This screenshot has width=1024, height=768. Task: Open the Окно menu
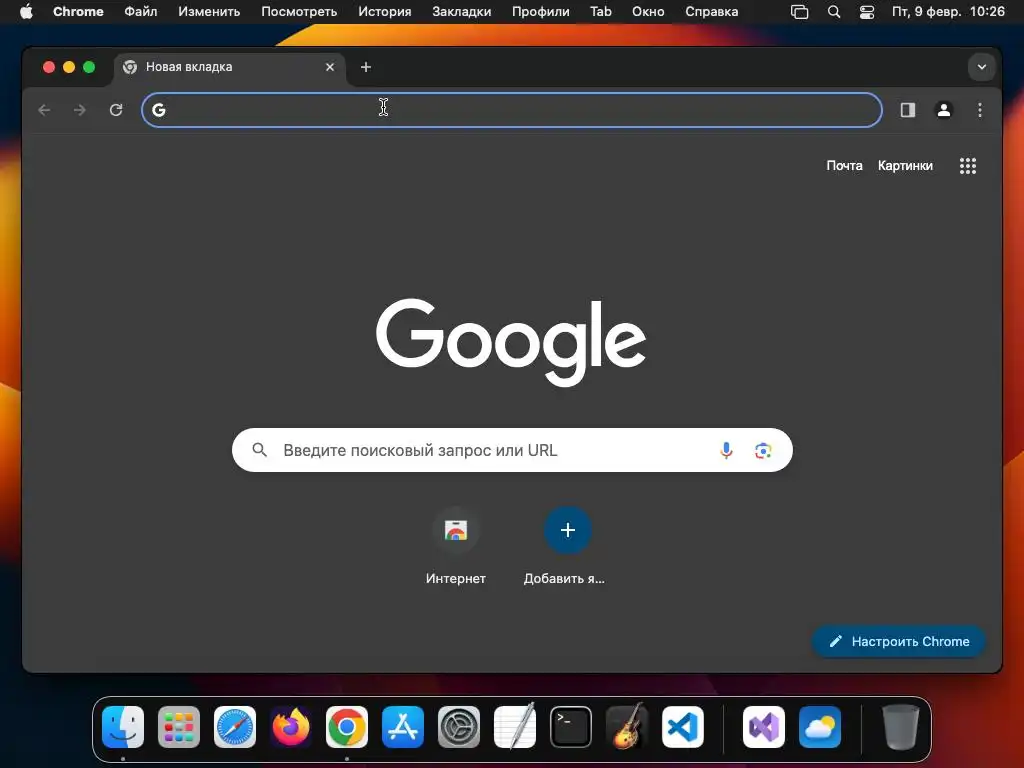pyautogui.click(x=648, y=12)
